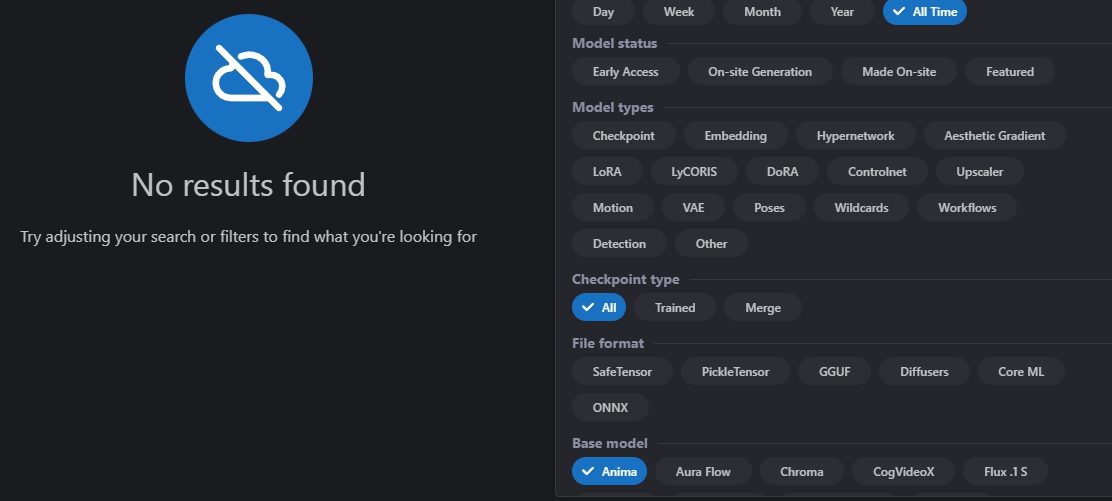Filter by LyCORIS model type

click(x=694, y=172)
